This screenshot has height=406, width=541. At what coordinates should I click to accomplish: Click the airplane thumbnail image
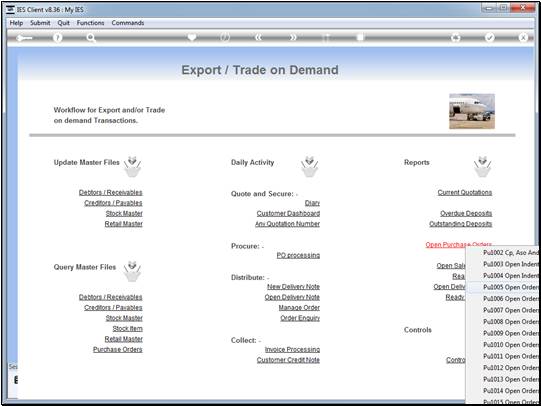coord(472,111)
